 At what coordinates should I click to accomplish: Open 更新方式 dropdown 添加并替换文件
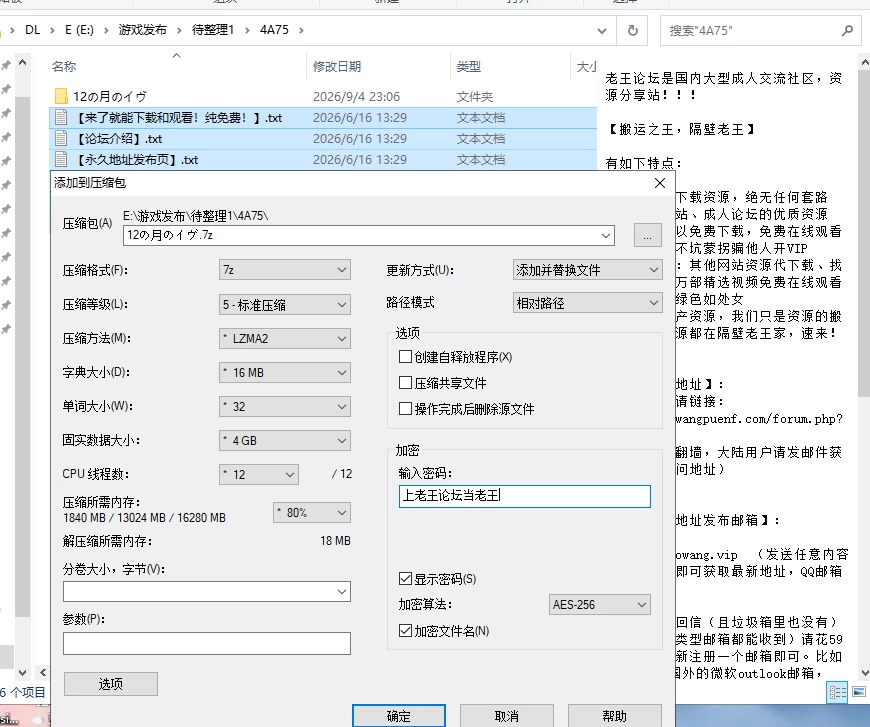[x=588, y=270]
